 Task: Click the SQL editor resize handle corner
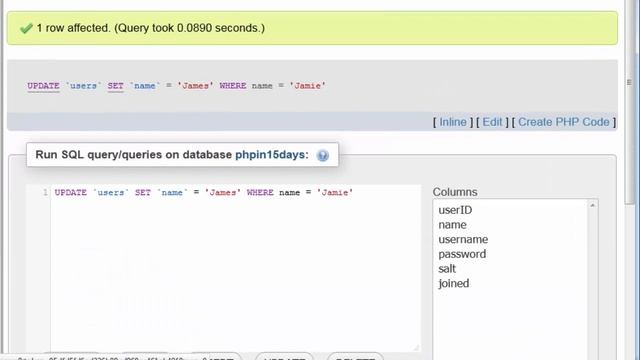[416, 347]
